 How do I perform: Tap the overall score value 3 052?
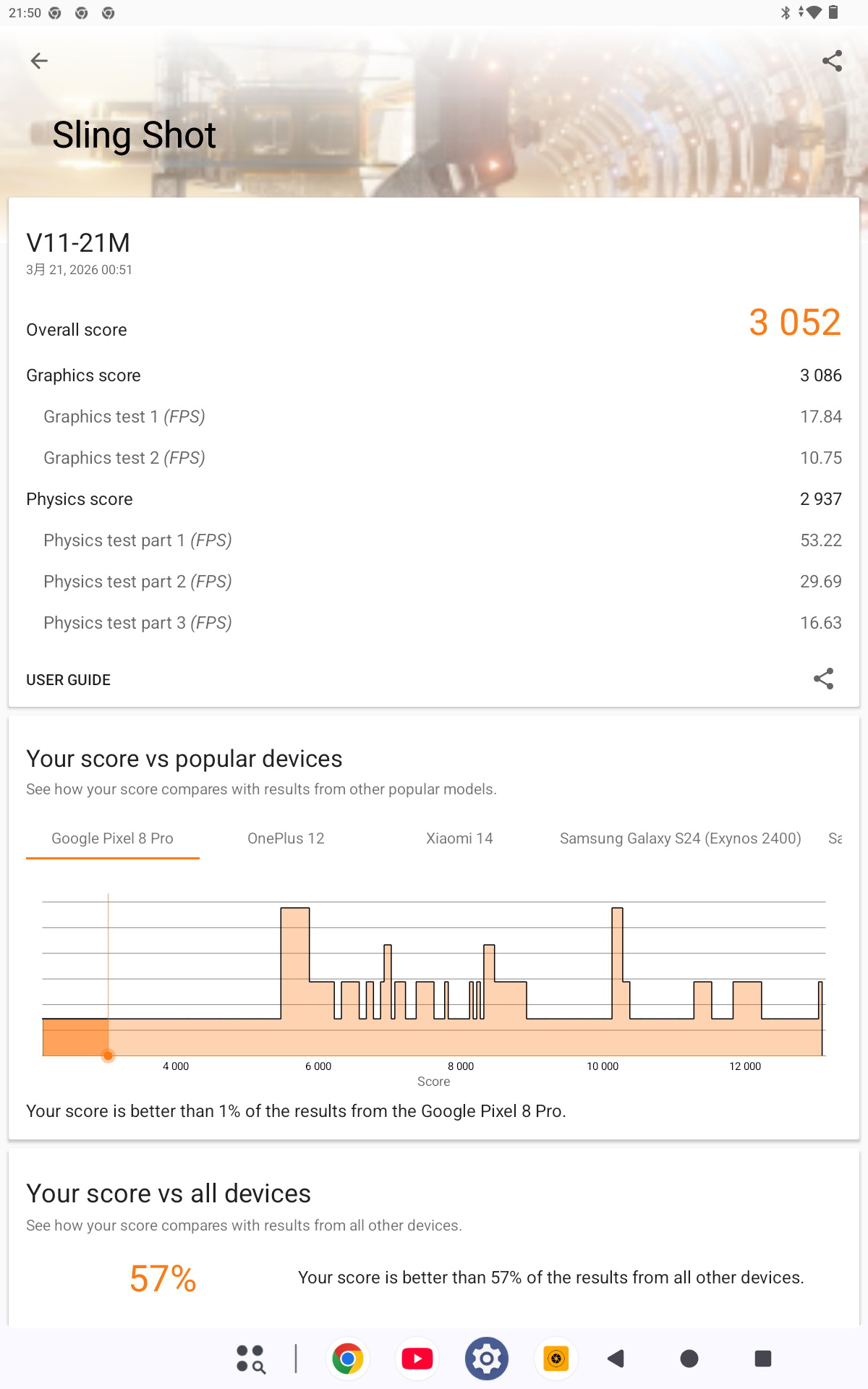point(794,323)
